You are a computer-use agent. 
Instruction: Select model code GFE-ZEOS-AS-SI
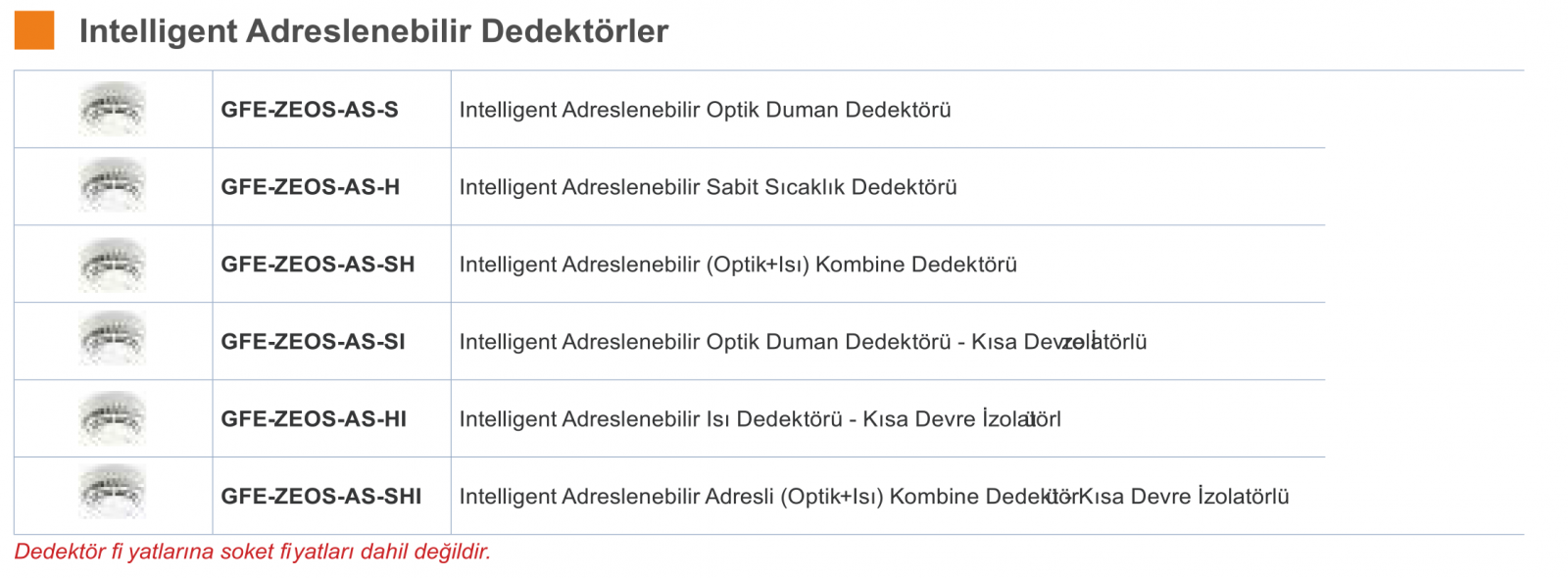tap(314, 342)
